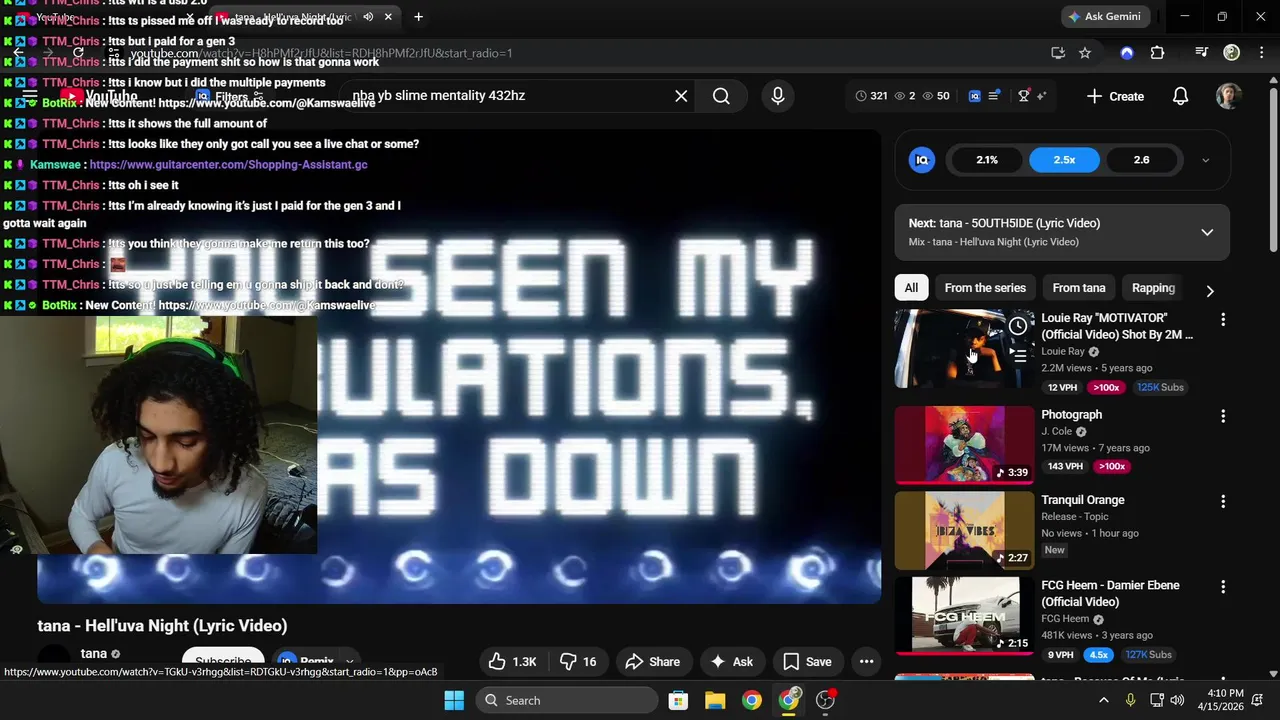
Task: Open FCG Heem - Damier Ebene video title
Action: (1110, 593)
